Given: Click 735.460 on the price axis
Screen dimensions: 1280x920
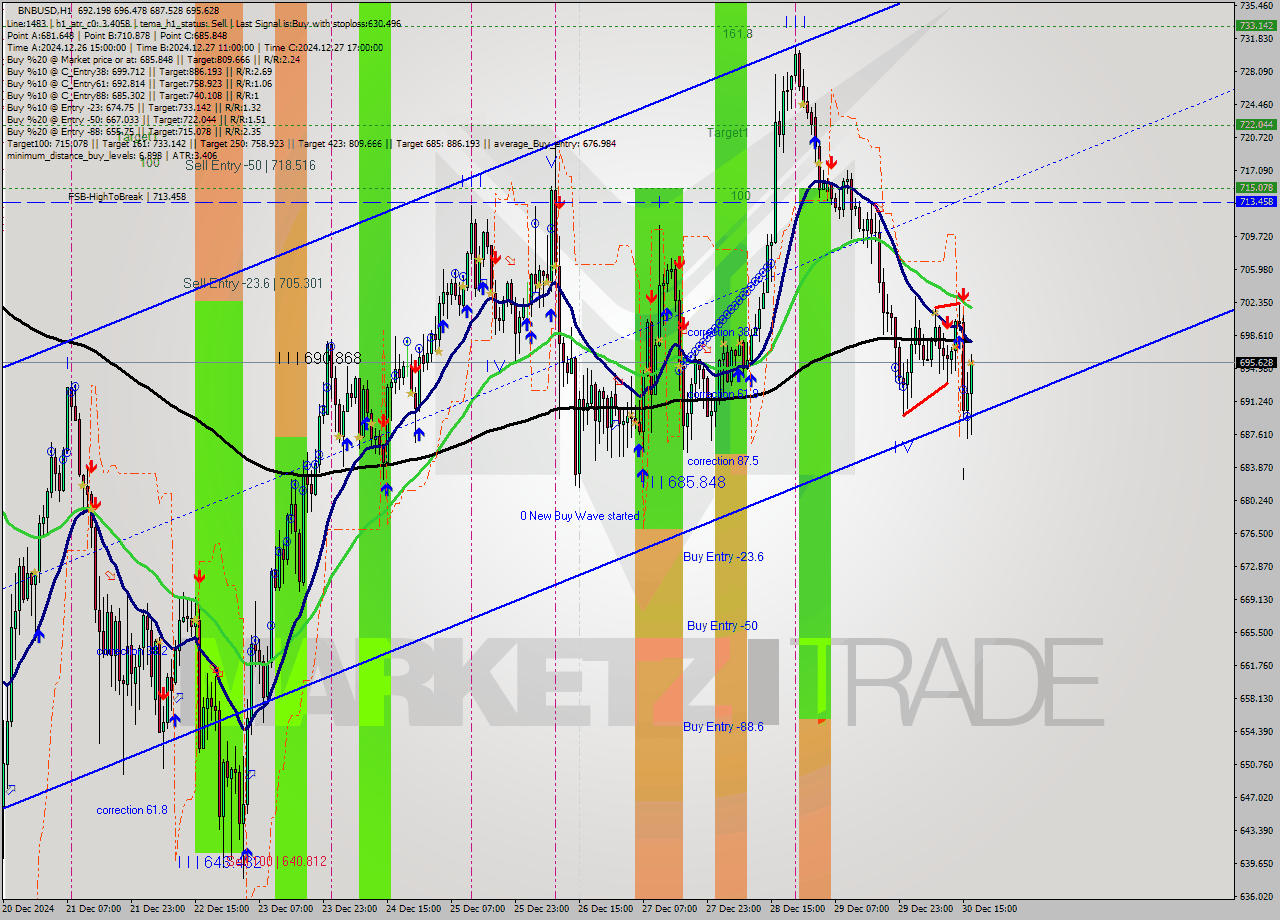Looking at the screenshot, I should pyautogui.click(x=1256, y=6).
